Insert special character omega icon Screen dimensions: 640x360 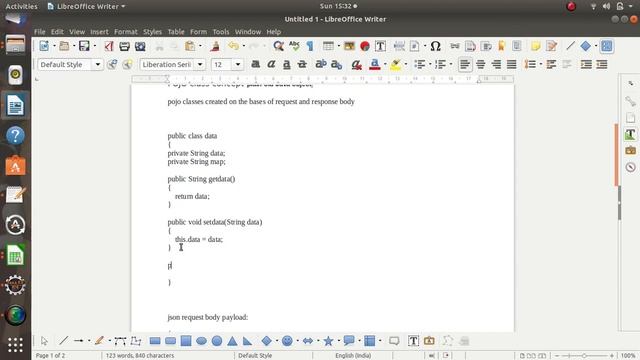(x=436, y=46)
